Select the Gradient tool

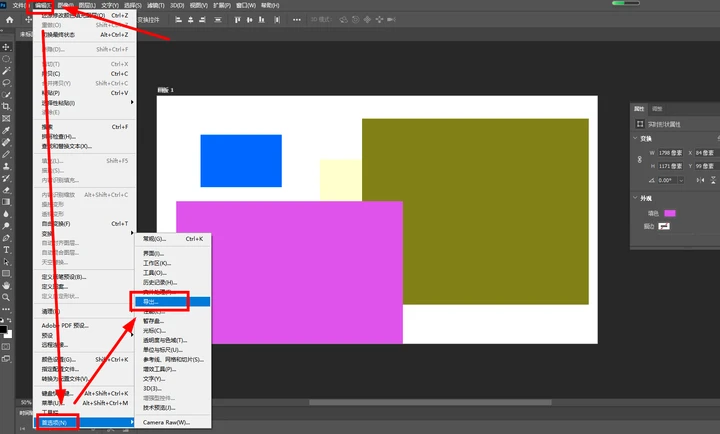6,202
